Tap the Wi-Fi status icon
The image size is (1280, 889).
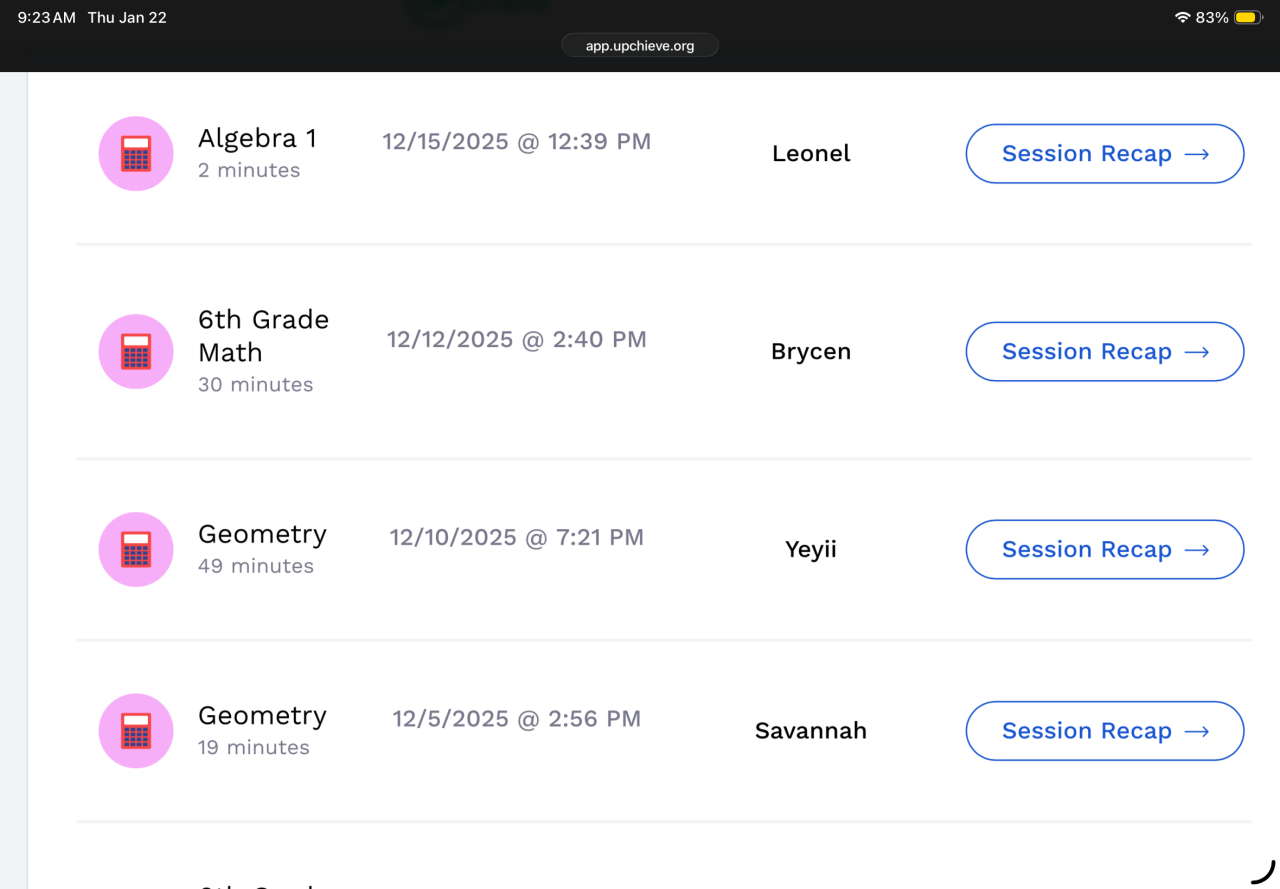(1182, 18)
